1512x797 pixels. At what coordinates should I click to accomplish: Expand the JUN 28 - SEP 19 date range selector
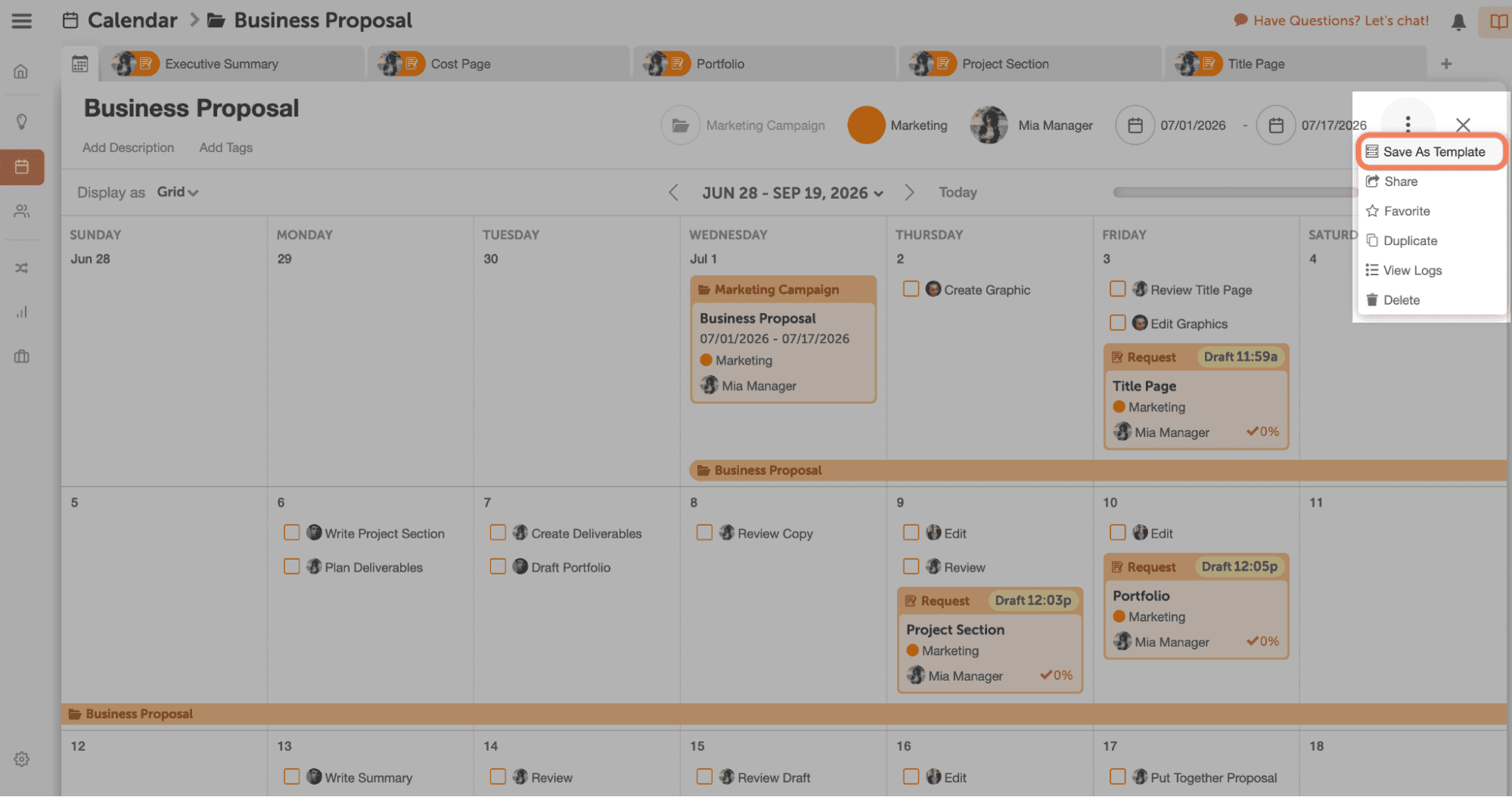tap(792, 193)
